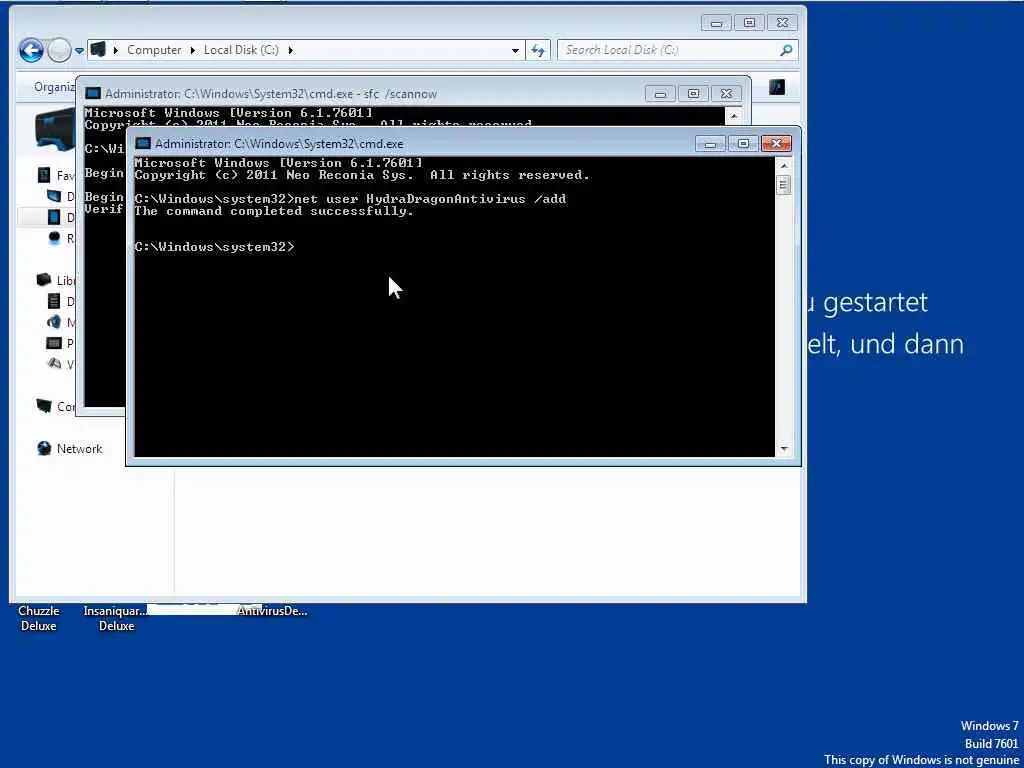1024x768 pixels.
Task: Maximize the front cmd.exe window
Action: (x=743, y=144)
